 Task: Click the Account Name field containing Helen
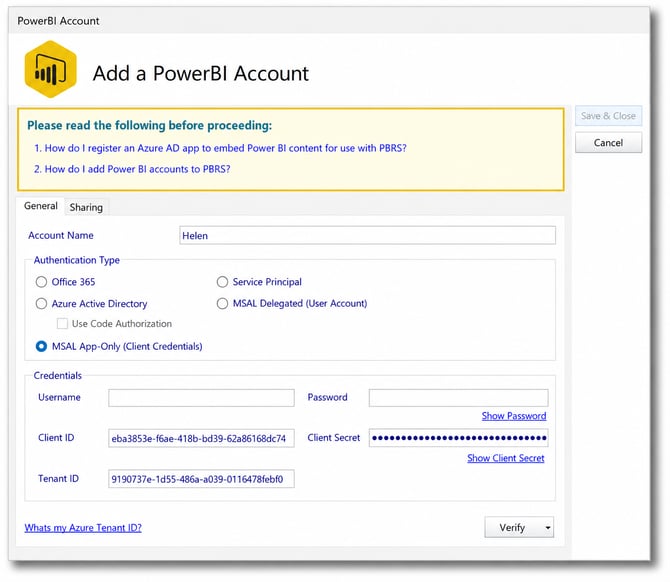[367, 235]
